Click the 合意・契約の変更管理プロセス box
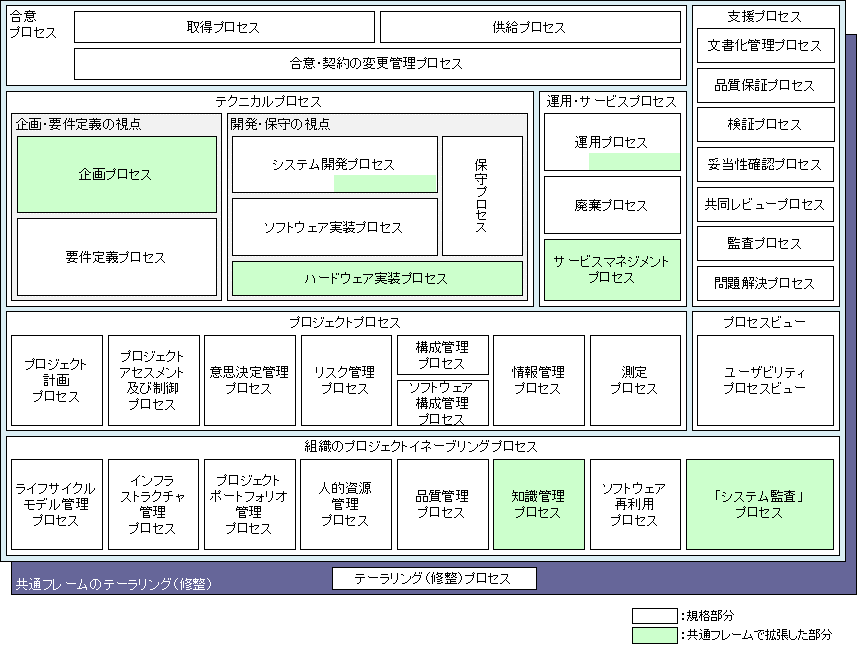857x649 pixels. (x=377, y=63)
